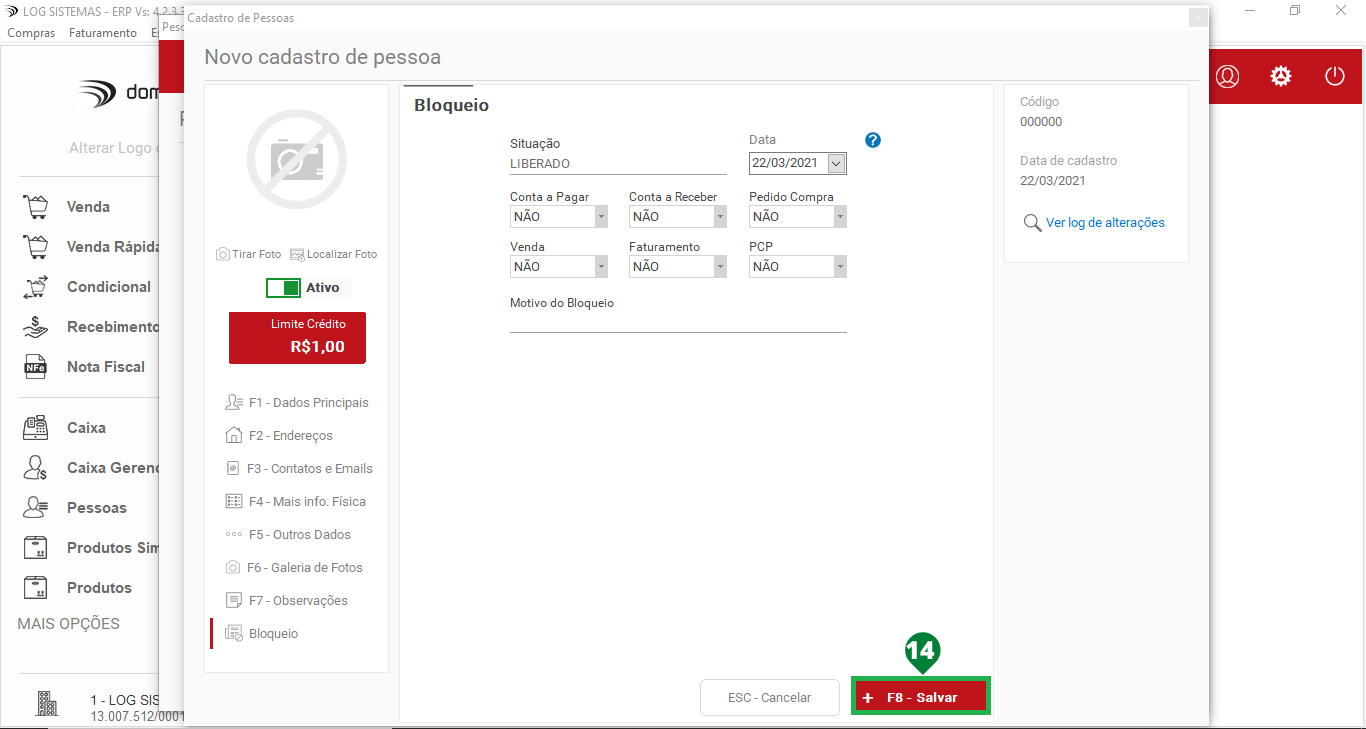The height and width of the screenshot is (729, 1366).
Task: Click the Caixa register icon
Action: coord(36,428)
